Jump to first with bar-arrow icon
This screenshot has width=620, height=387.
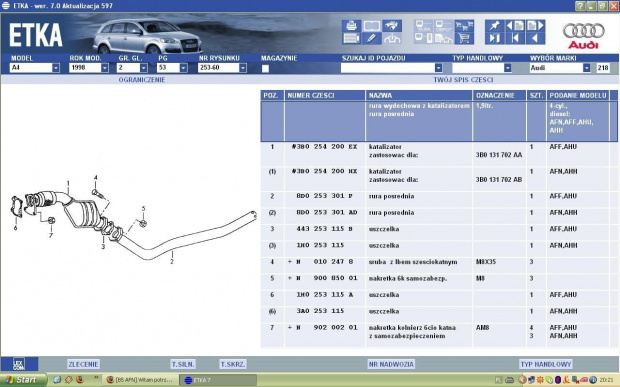click(515, 38)
